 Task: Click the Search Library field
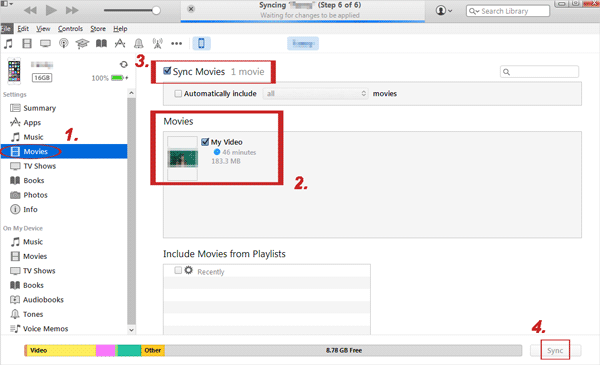[x=508, y=11]
